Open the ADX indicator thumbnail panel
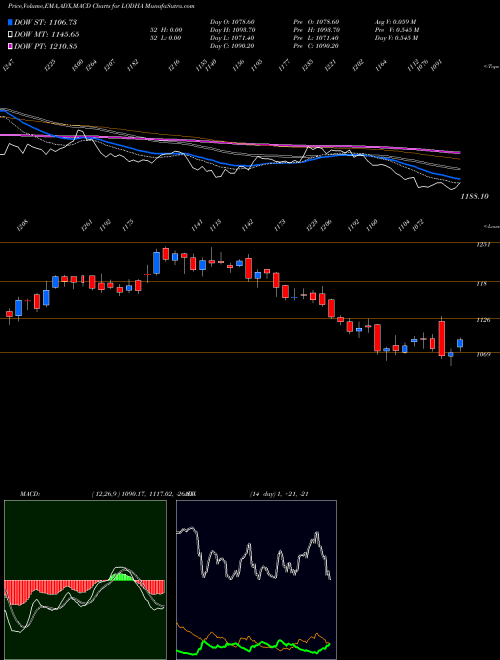 (256, 580)
